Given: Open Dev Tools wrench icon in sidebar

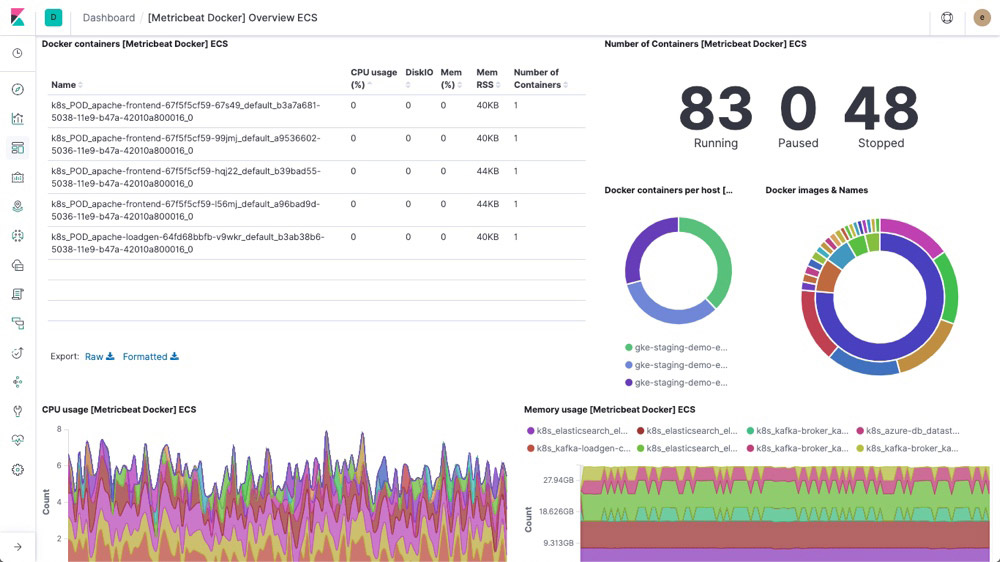Looking at the screenshot, I should (18, 411).
